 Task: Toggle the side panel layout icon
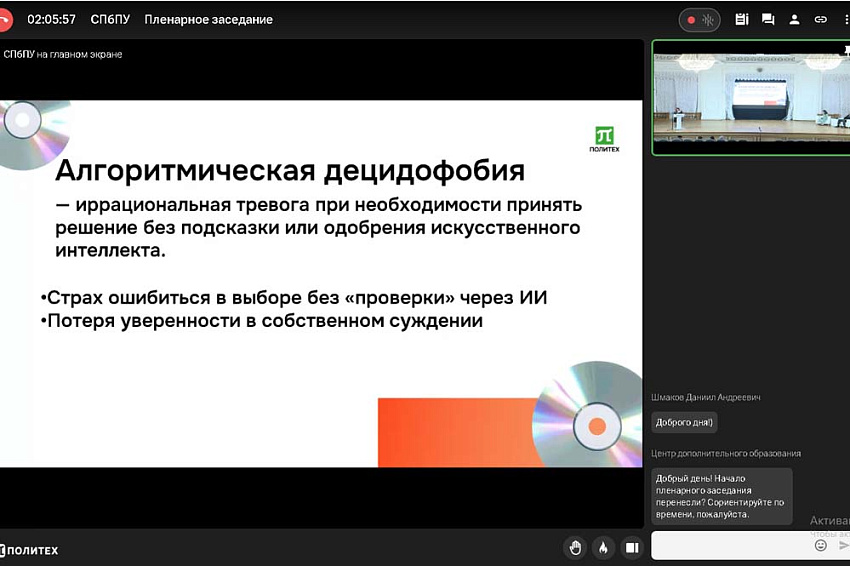(631, 547)
